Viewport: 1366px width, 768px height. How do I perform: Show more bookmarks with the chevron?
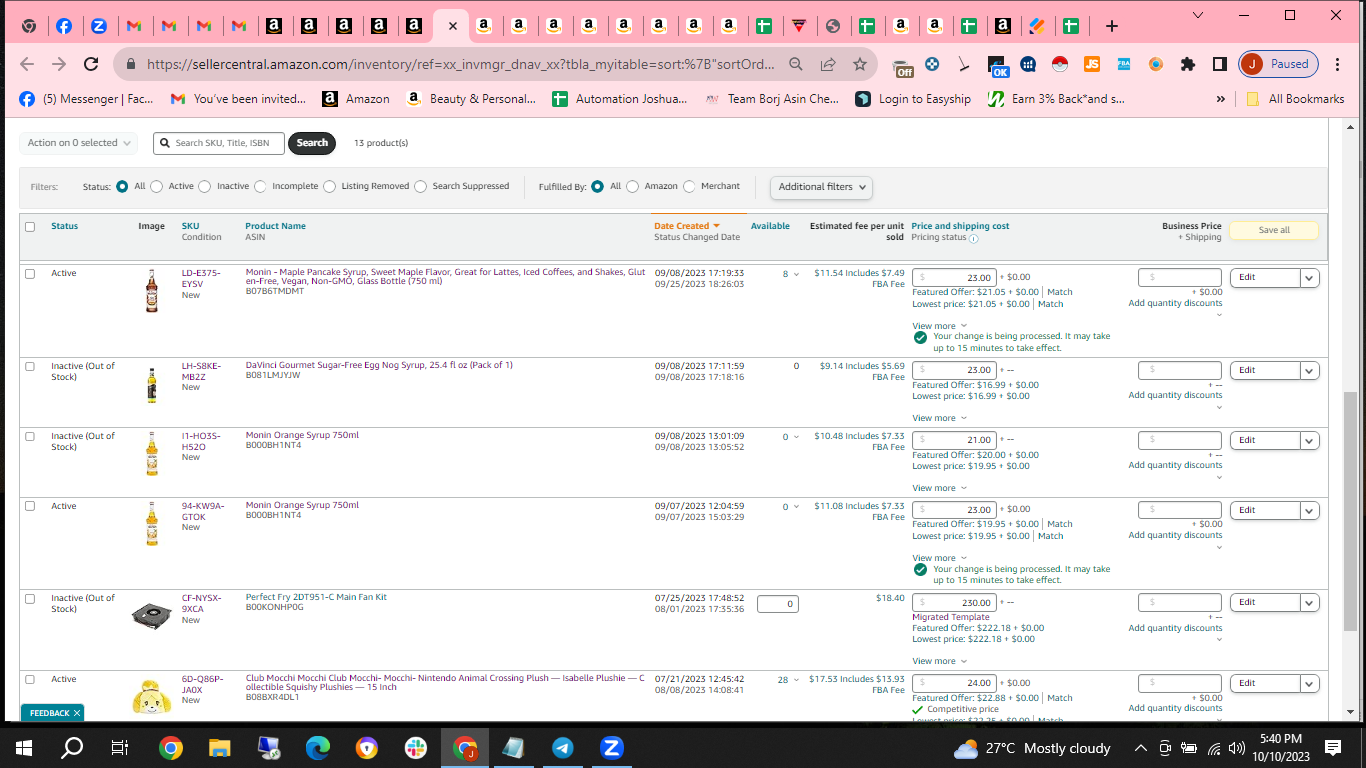[1220, 99]
